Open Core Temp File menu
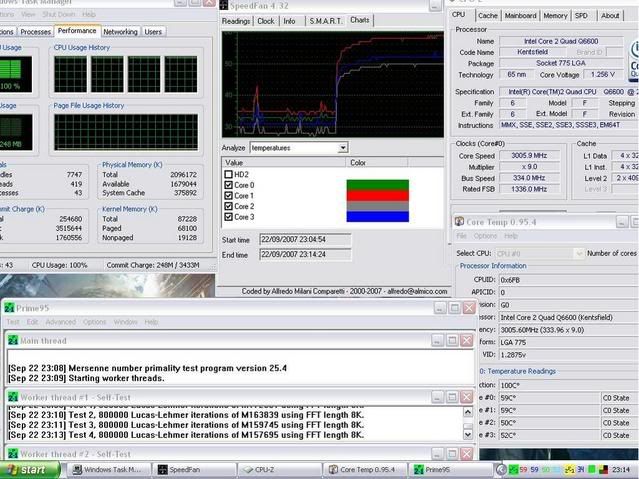Screen dimensions: 639x479 [461, 236]
